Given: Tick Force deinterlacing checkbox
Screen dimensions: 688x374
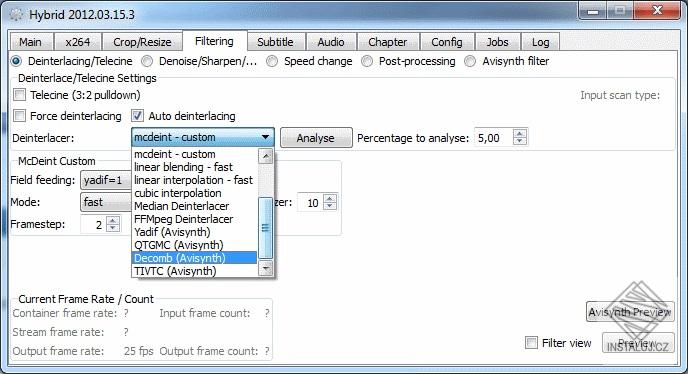Looking at the screenshot, I should coord(19,116).
